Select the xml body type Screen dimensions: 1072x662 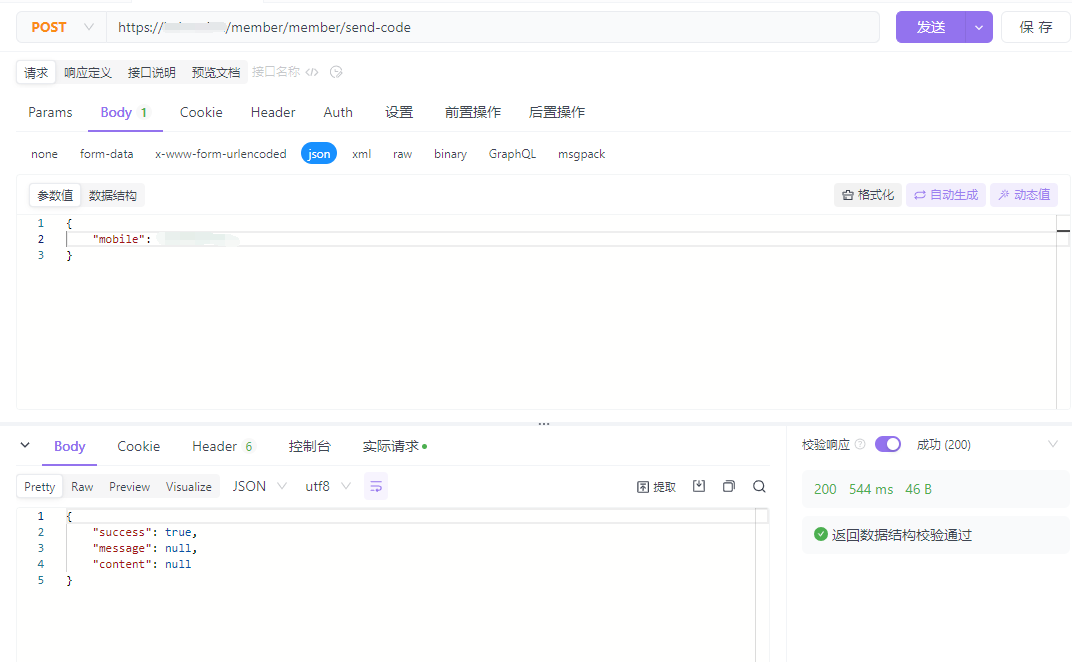362,154
